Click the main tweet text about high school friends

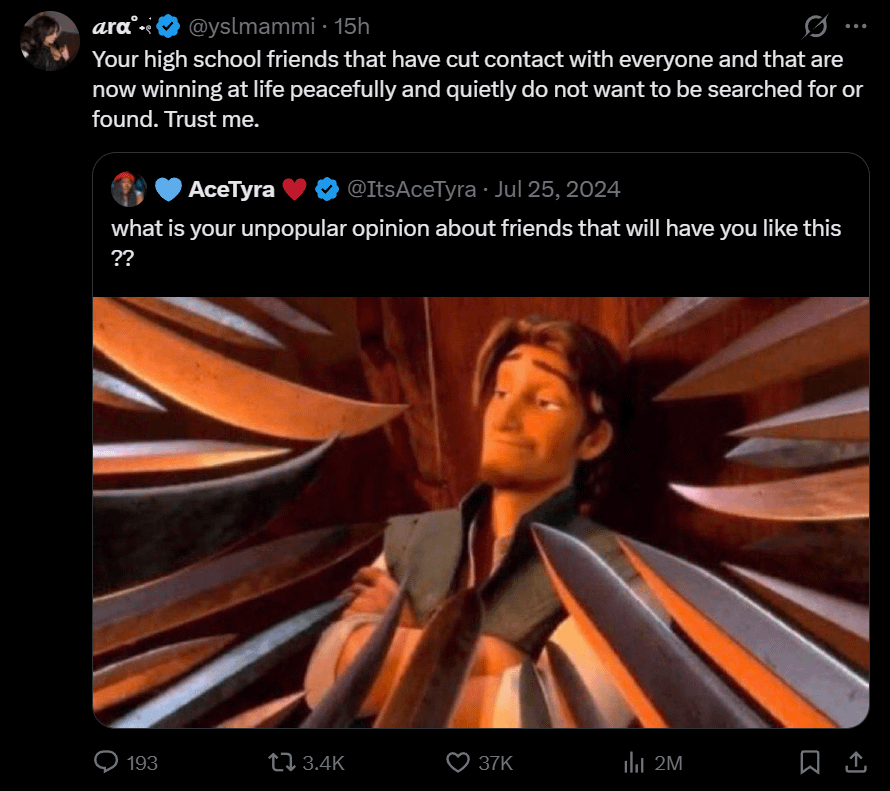pos(476,88)
